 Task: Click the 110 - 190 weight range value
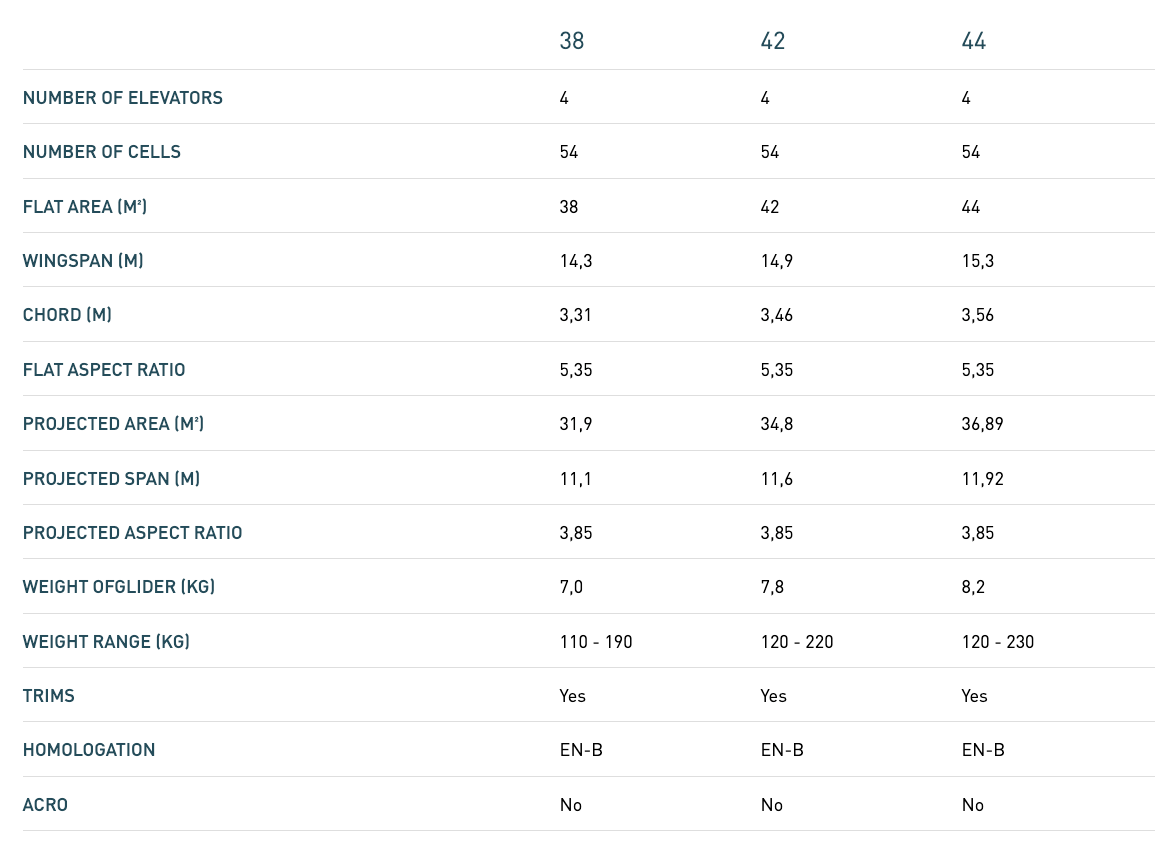tap(596, 642)
